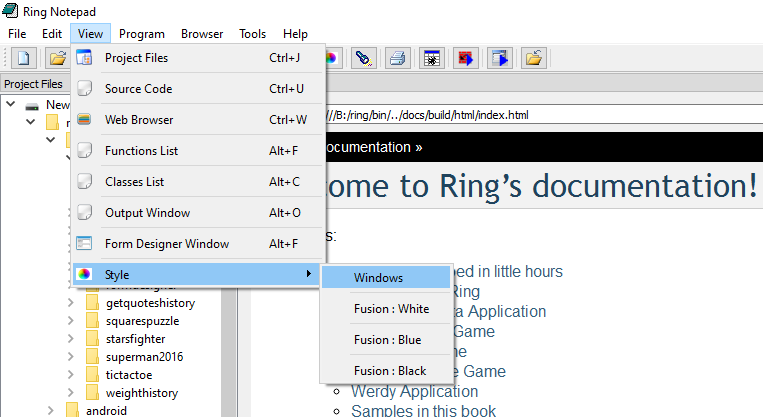Expand the android folder in tree
The image size is (763, 417).
50,410
